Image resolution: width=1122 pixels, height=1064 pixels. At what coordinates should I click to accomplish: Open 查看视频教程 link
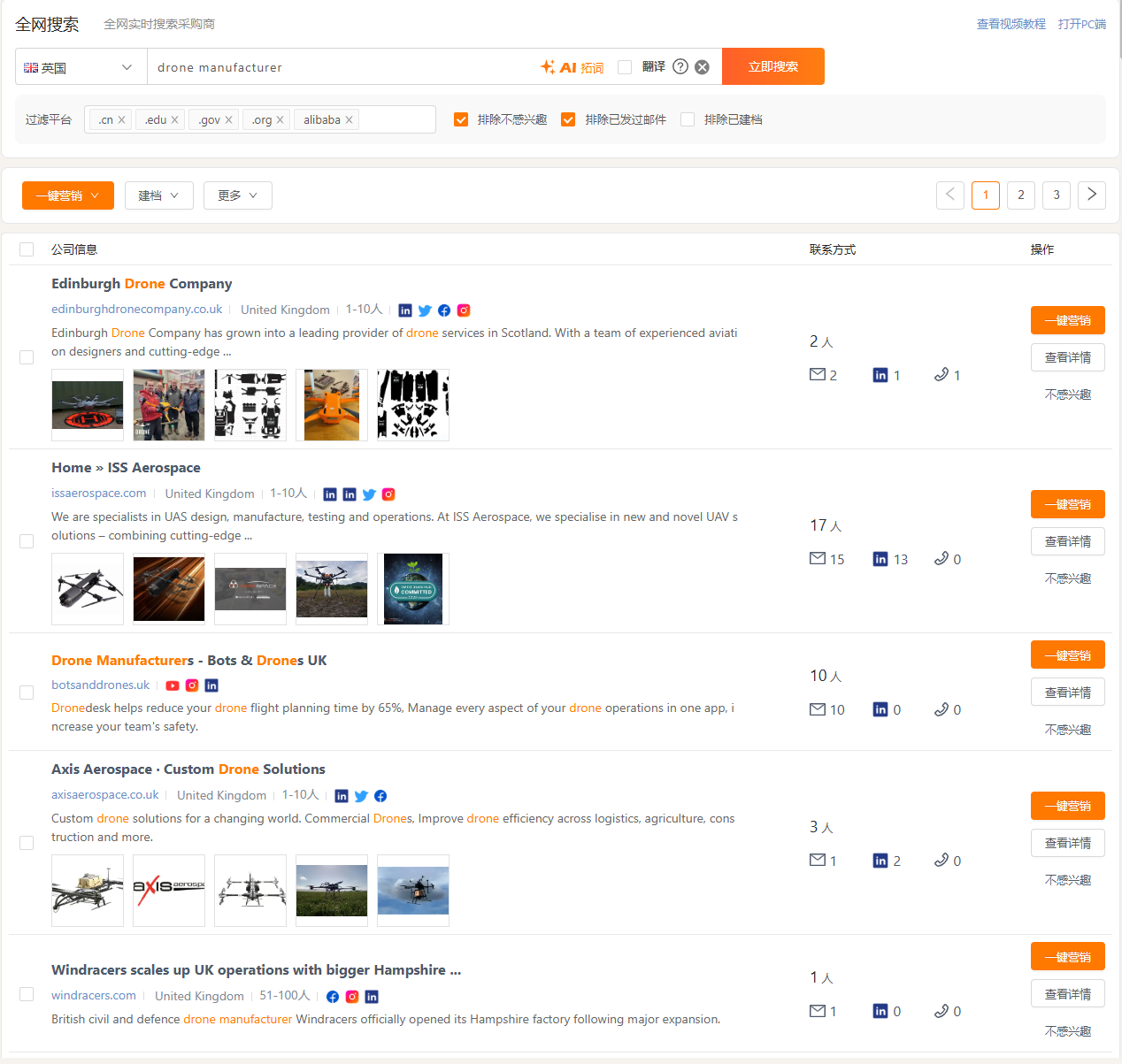pyautogui.click(x=1011, y=24)
